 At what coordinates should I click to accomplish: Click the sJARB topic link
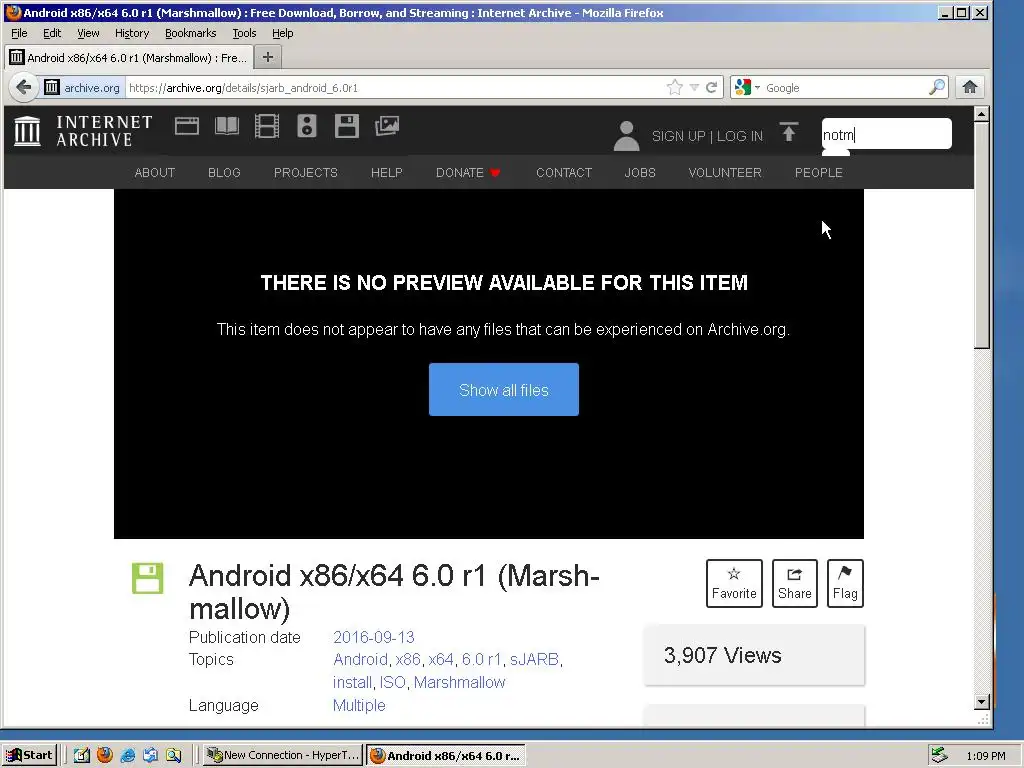pyautogui.click(x=534, y=659)
